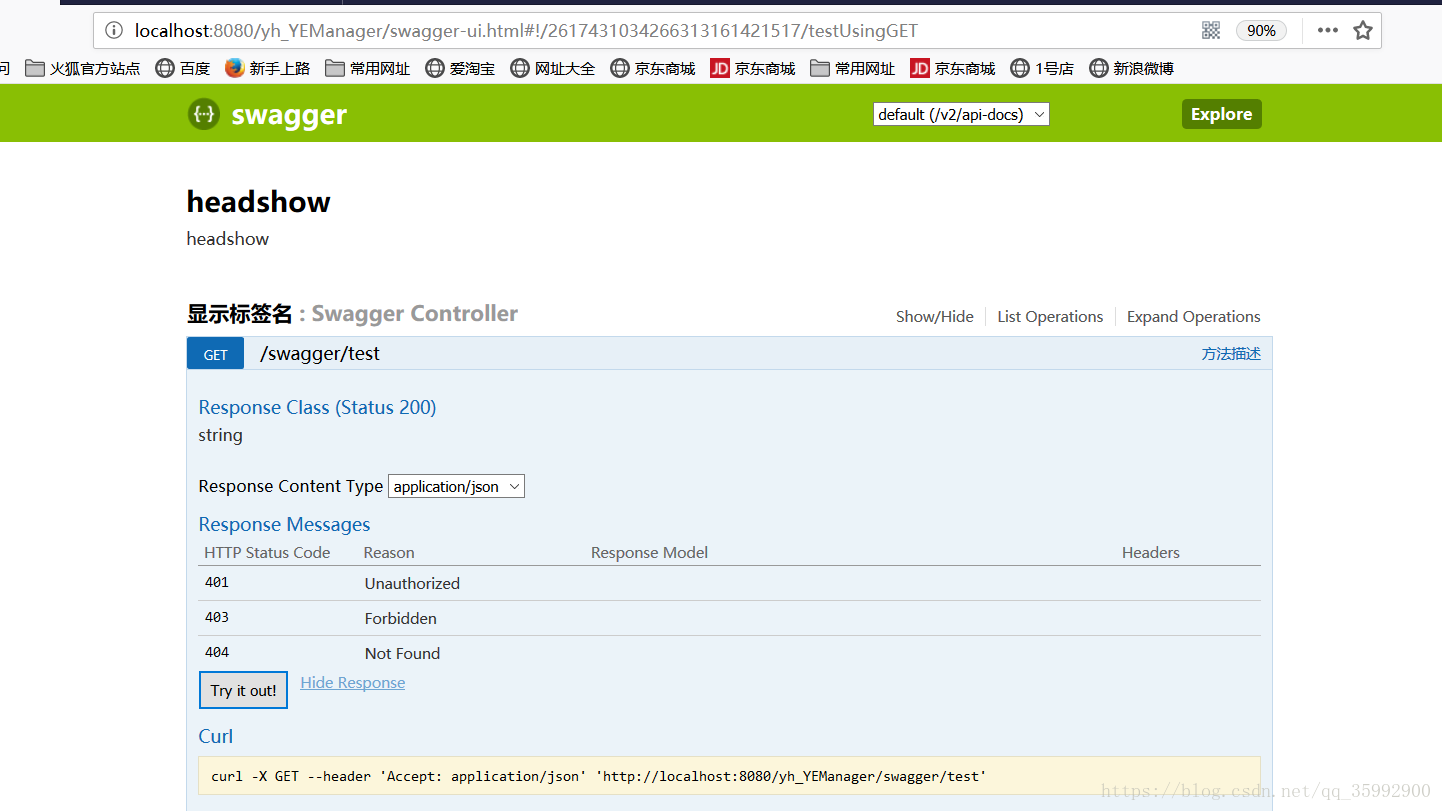Screen dimensions: 1442x811
Task: Click the Explore button
Action: pos(1221,114)
